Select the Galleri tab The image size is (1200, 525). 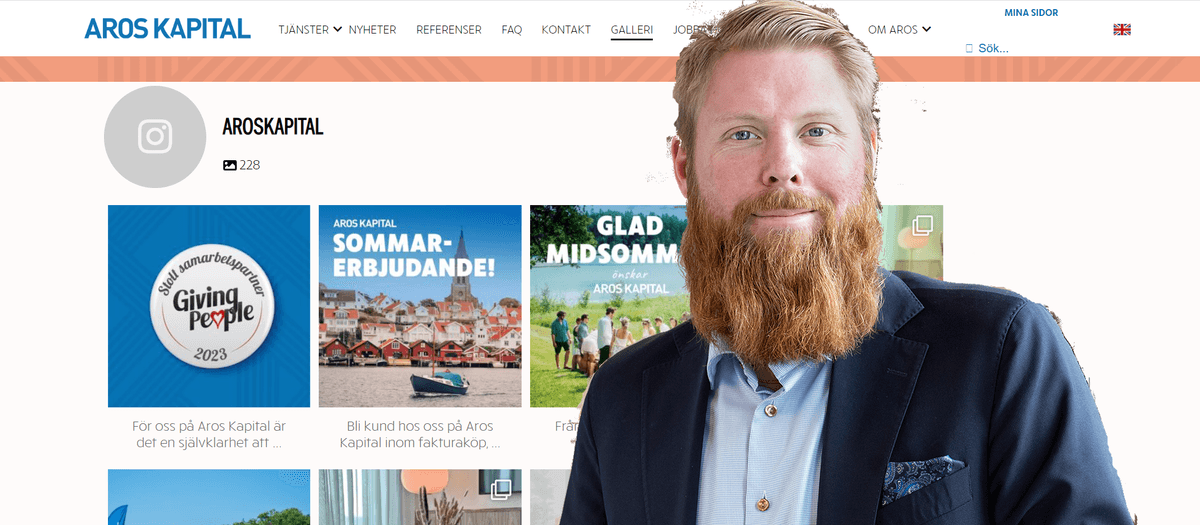tap(632, 30)
